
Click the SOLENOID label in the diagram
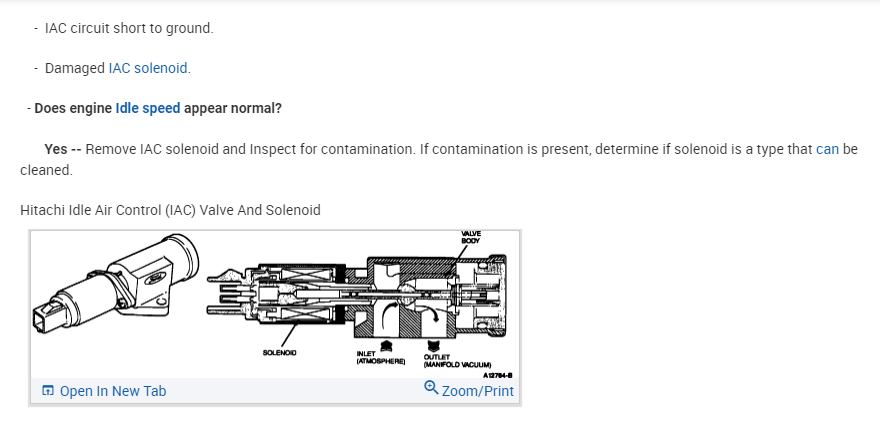pos(279,352)
